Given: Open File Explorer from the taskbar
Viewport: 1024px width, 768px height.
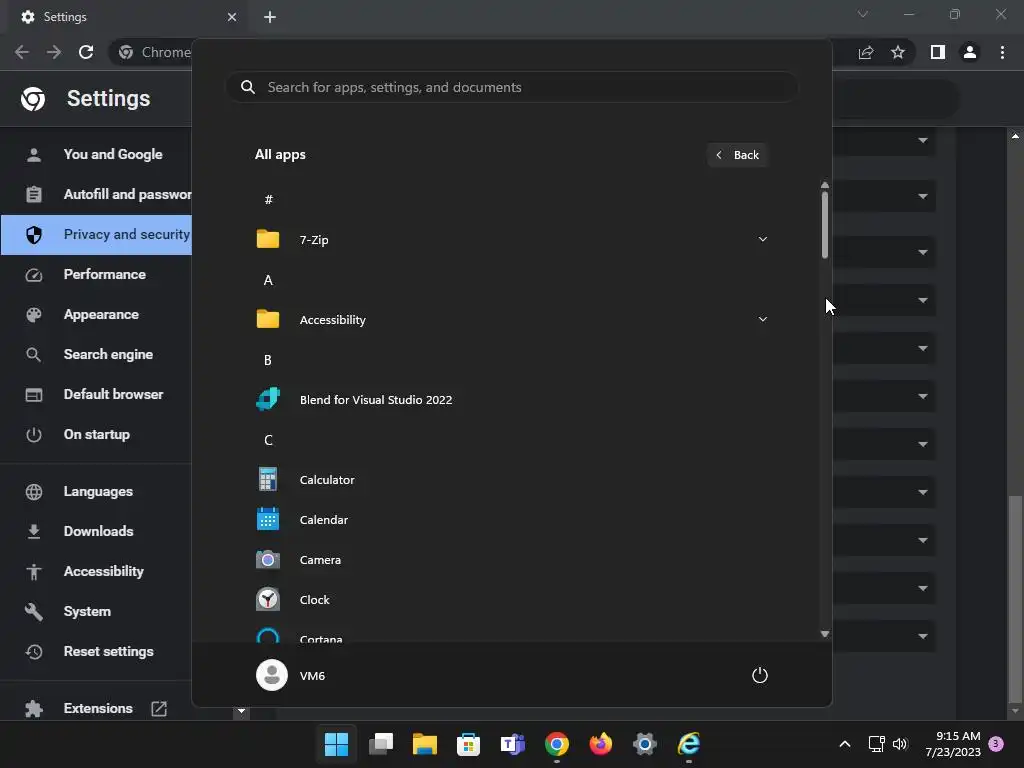Looking at the screenshot, I should tap(424, 744).
